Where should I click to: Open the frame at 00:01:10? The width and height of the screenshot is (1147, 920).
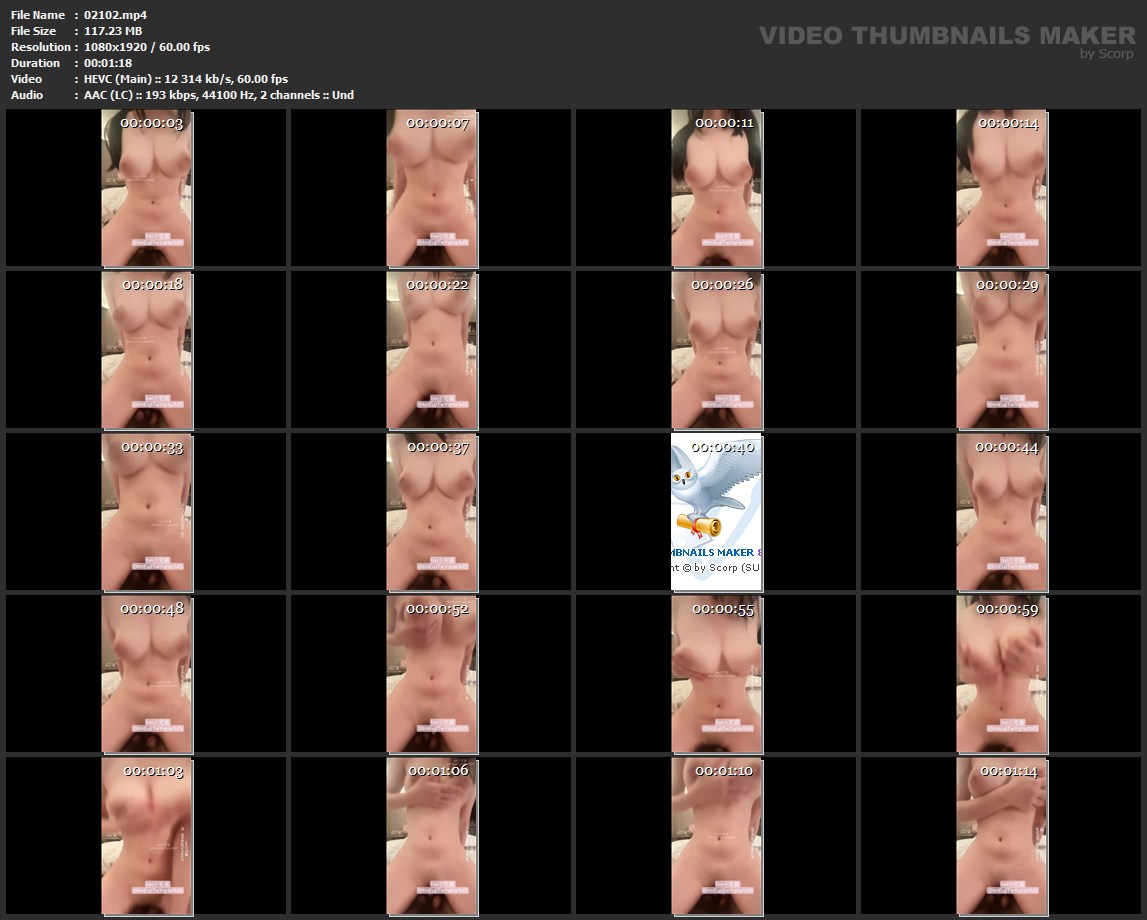pos(716,835)
